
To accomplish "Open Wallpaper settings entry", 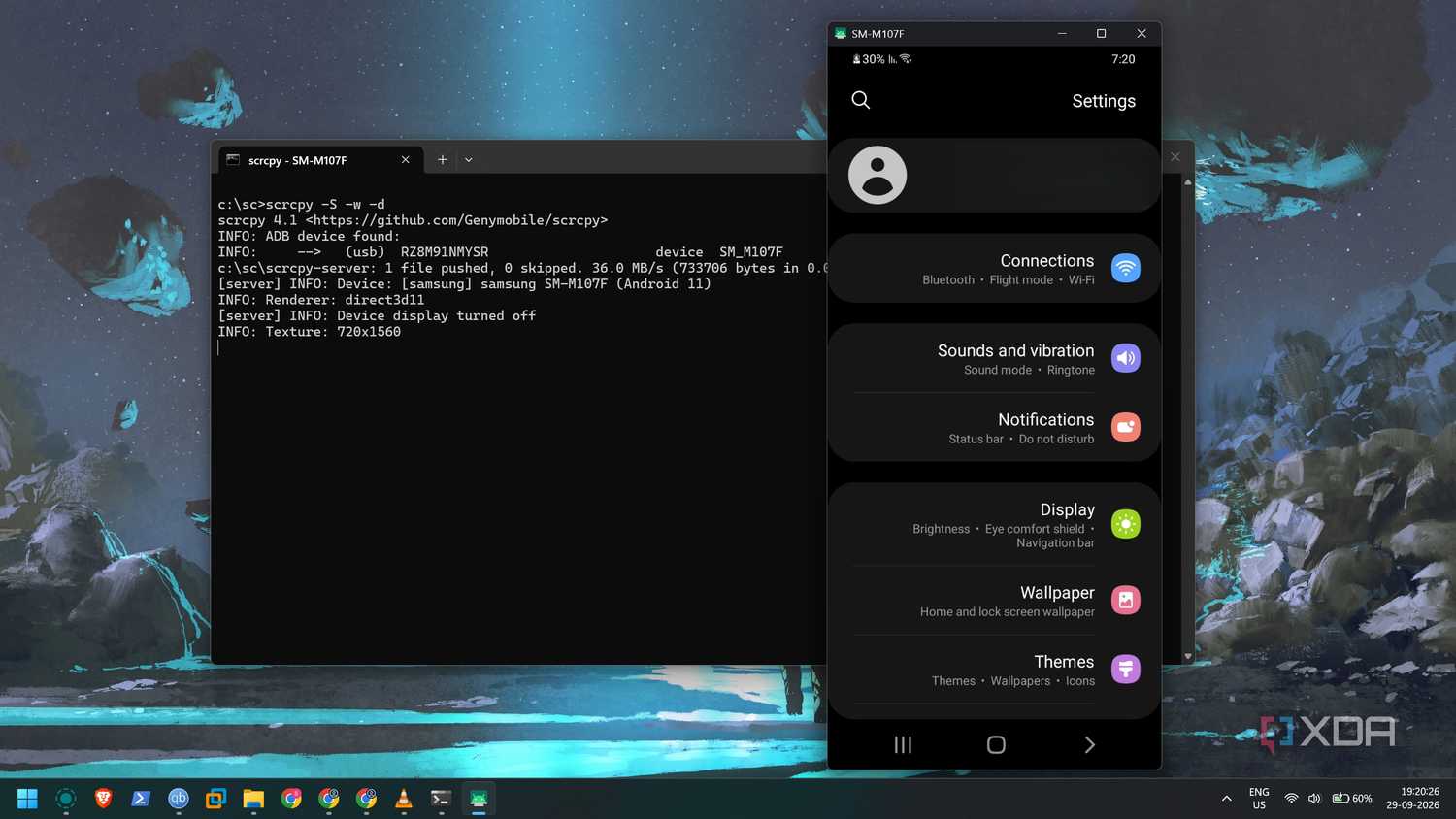I will [x=994, y=600].
